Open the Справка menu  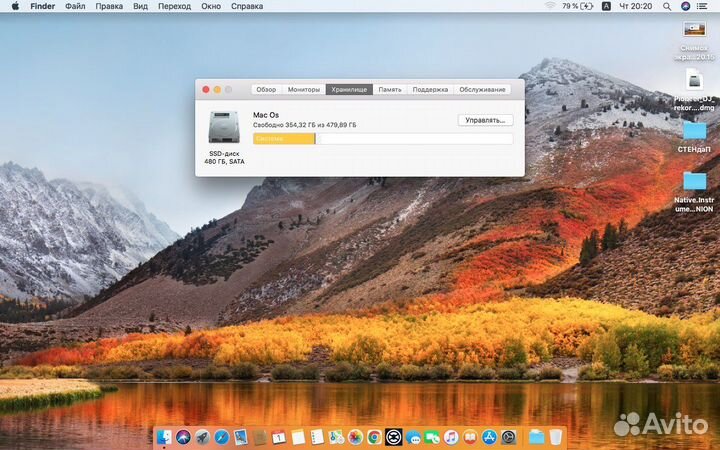(247, 6)
